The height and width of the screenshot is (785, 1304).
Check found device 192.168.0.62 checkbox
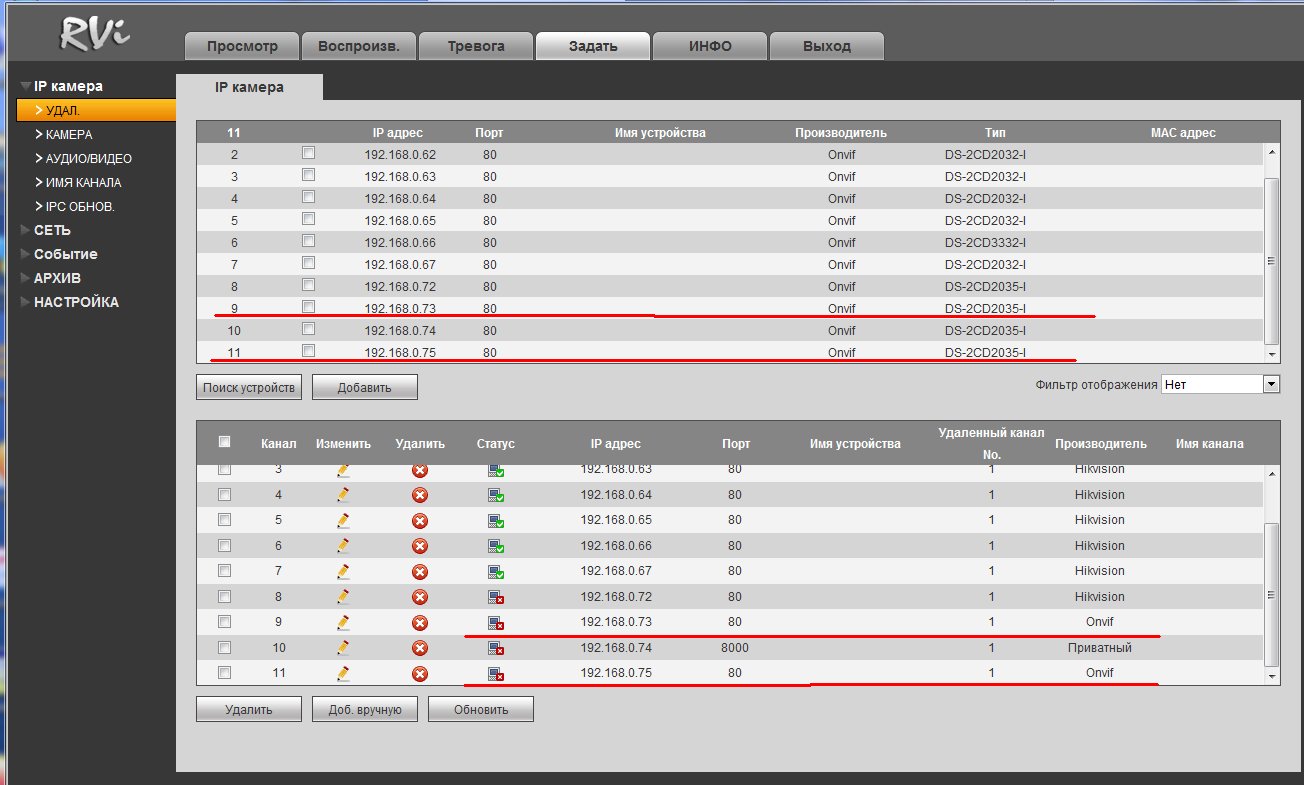pyautogui.click(x=308, y=153)
